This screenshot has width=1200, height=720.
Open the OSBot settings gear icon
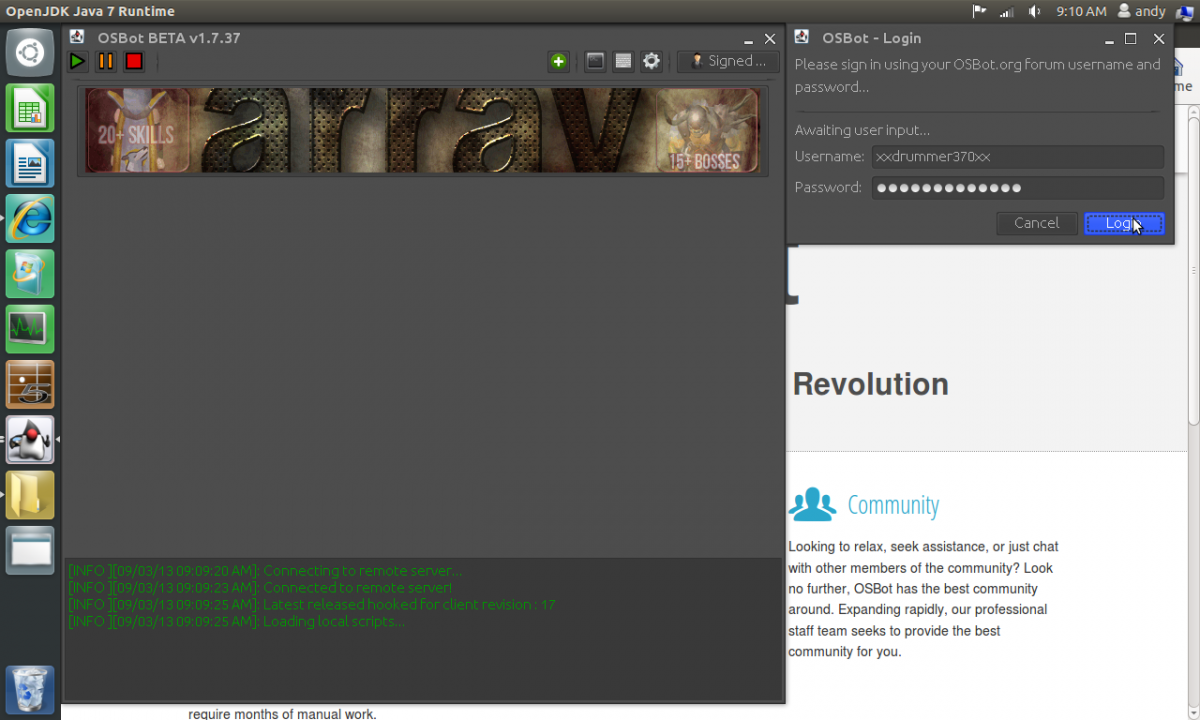[651, 61]
